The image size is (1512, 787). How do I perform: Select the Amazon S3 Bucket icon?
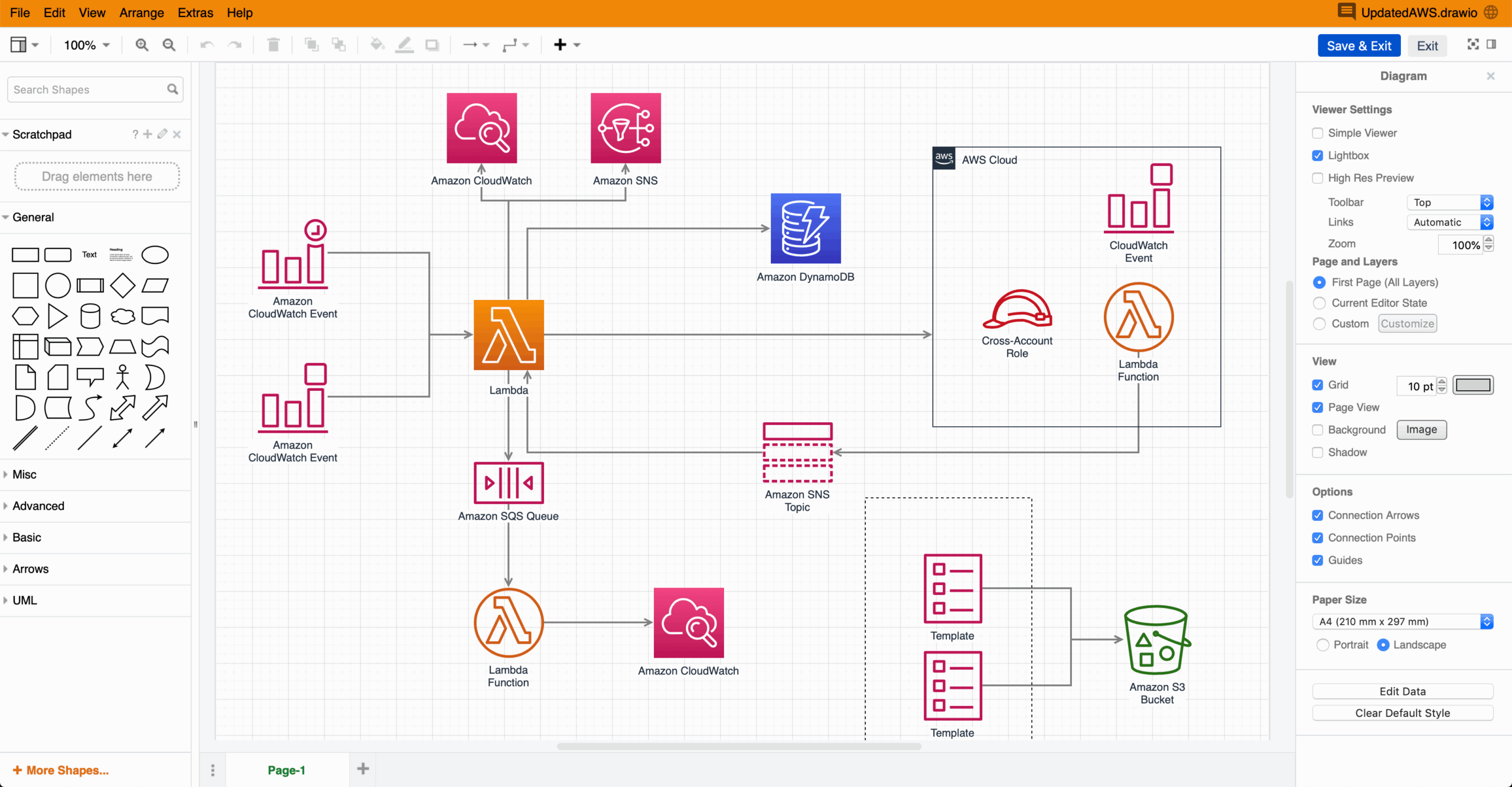pos(1157,640)
